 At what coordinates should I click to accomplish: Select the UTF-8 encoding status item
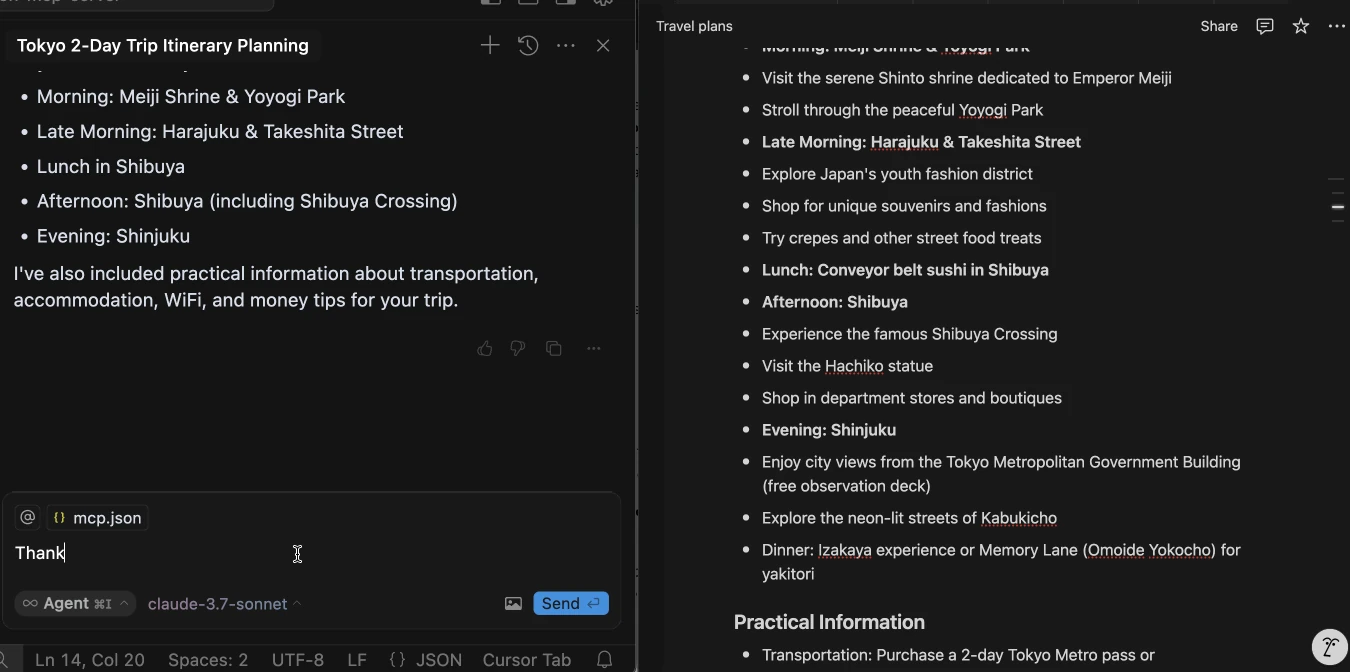coord(298,660)
